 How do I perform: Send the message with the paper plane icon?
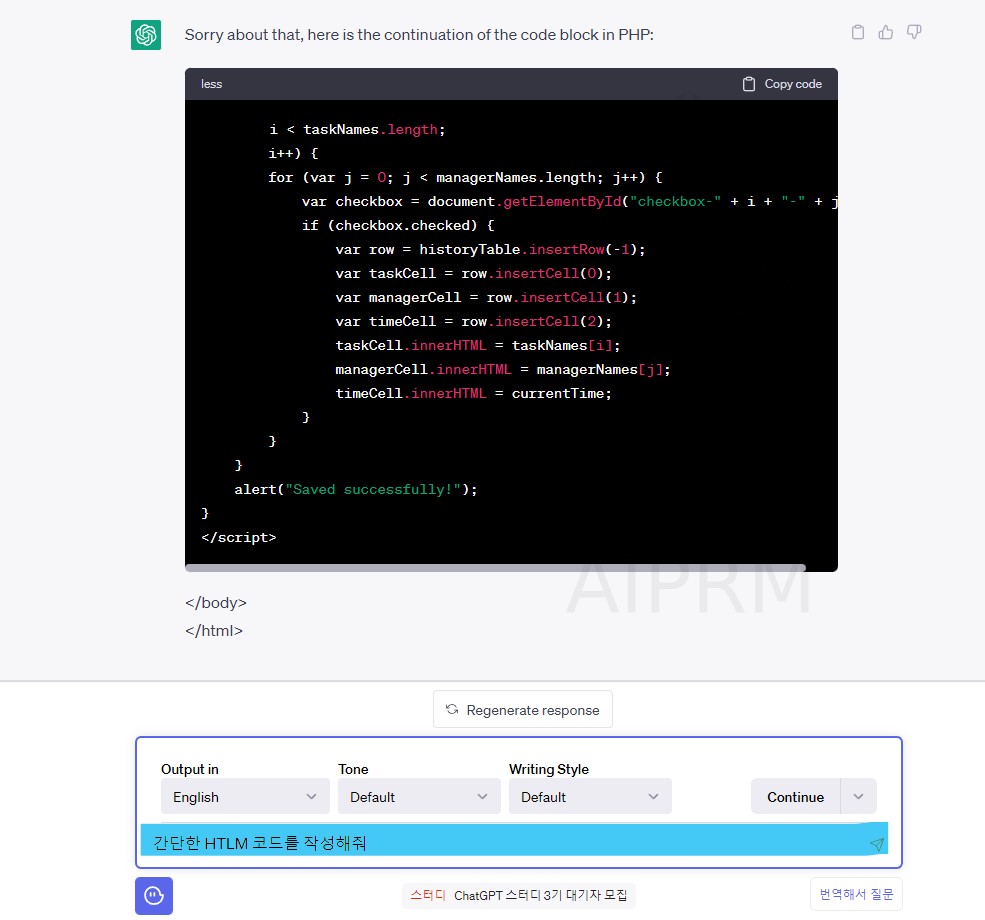pos(877,844)
